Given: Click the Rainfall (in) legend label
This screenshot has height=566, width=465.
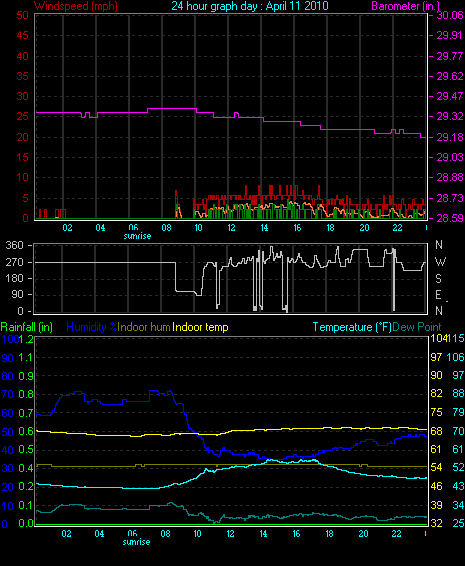Looking at the screenshot, I should [x=27, y=327].
